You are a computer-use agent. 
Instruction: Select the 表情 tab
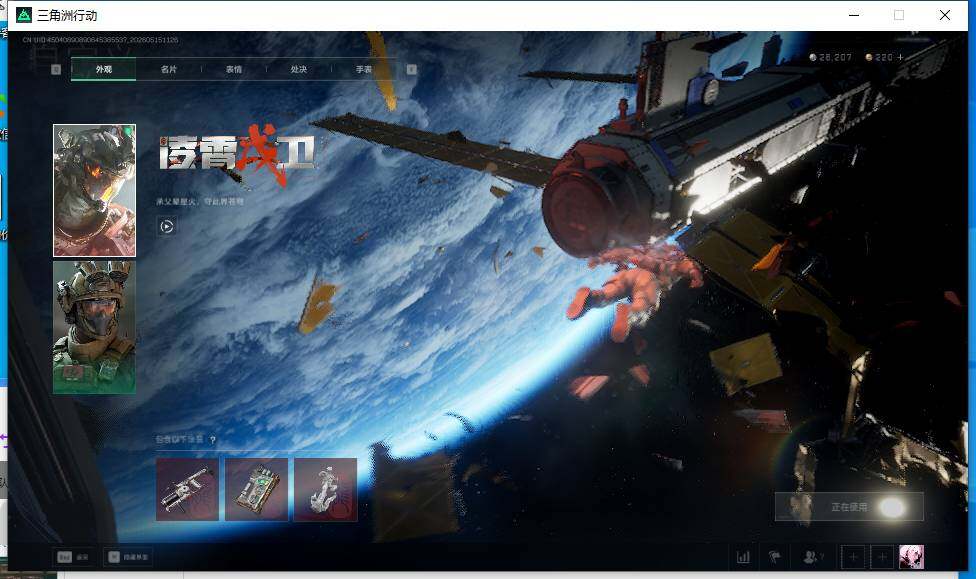[x=233, y=69]
